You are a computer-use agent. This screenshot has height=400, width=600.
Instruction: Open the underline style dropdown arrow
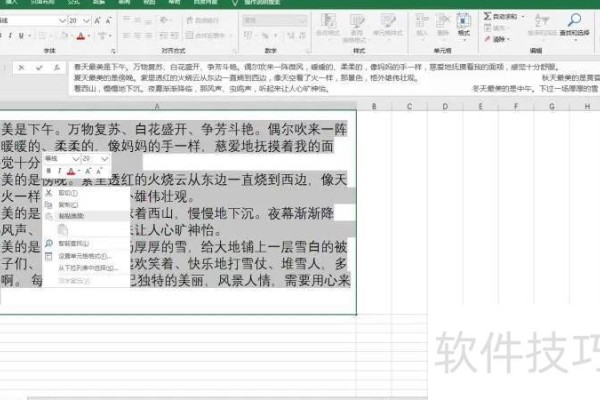[x=29, y=36]
